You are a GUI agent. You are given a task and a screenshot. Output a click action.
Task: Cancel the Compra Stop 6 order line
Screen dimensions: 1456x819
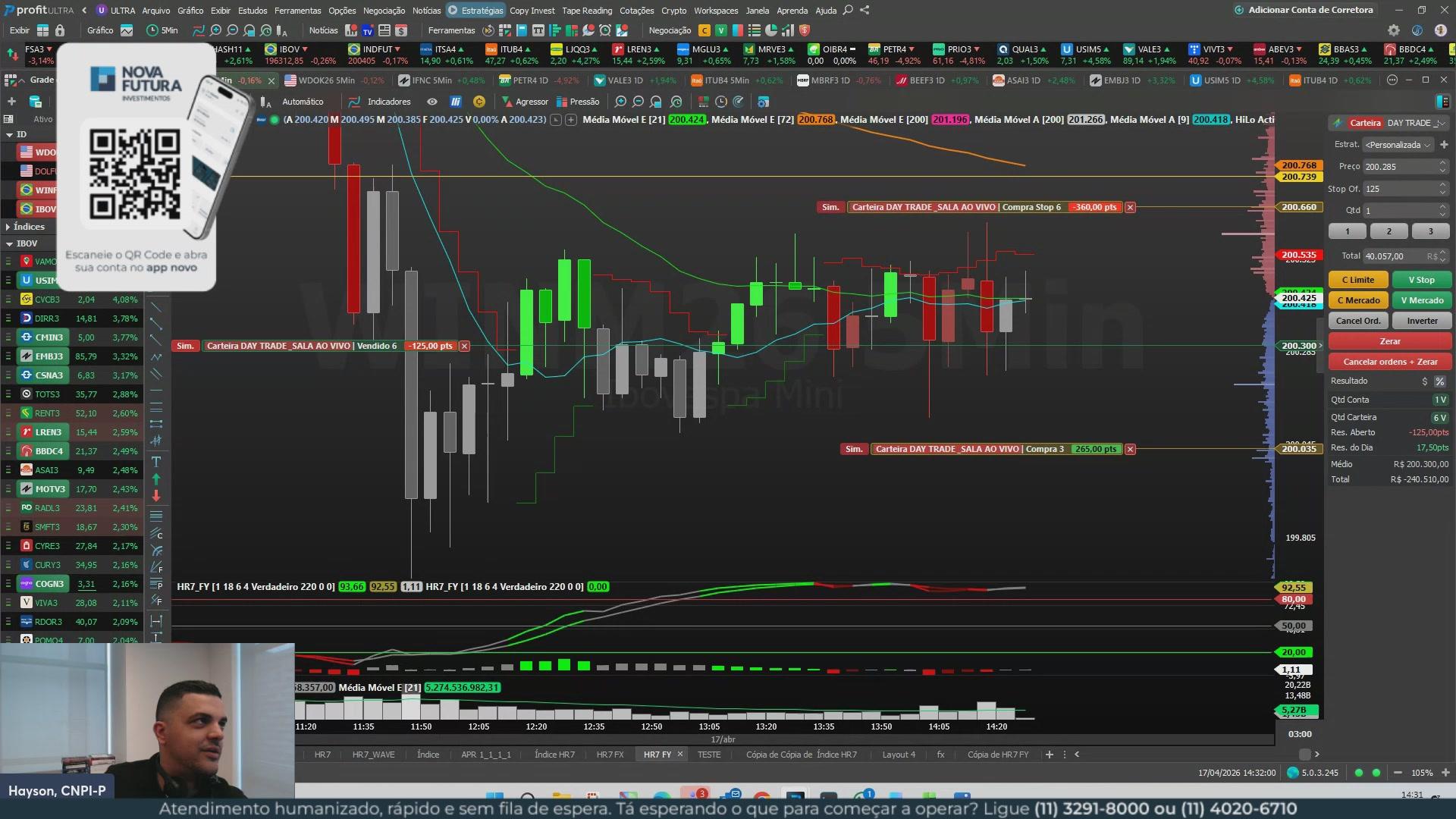(1130, 207)
